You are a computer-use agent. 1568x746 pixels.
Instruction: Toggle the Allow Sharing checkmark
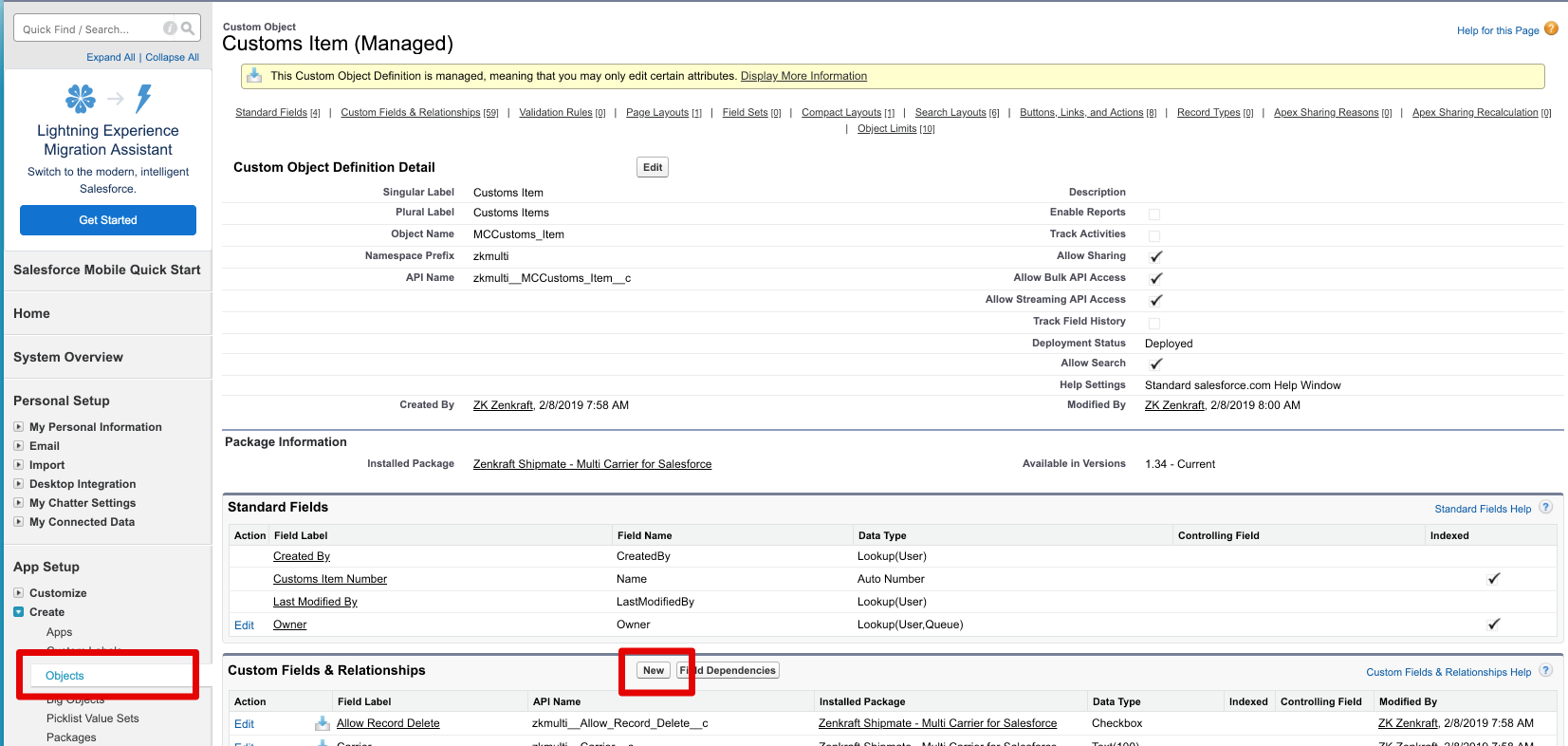(x=1155, y=256)
